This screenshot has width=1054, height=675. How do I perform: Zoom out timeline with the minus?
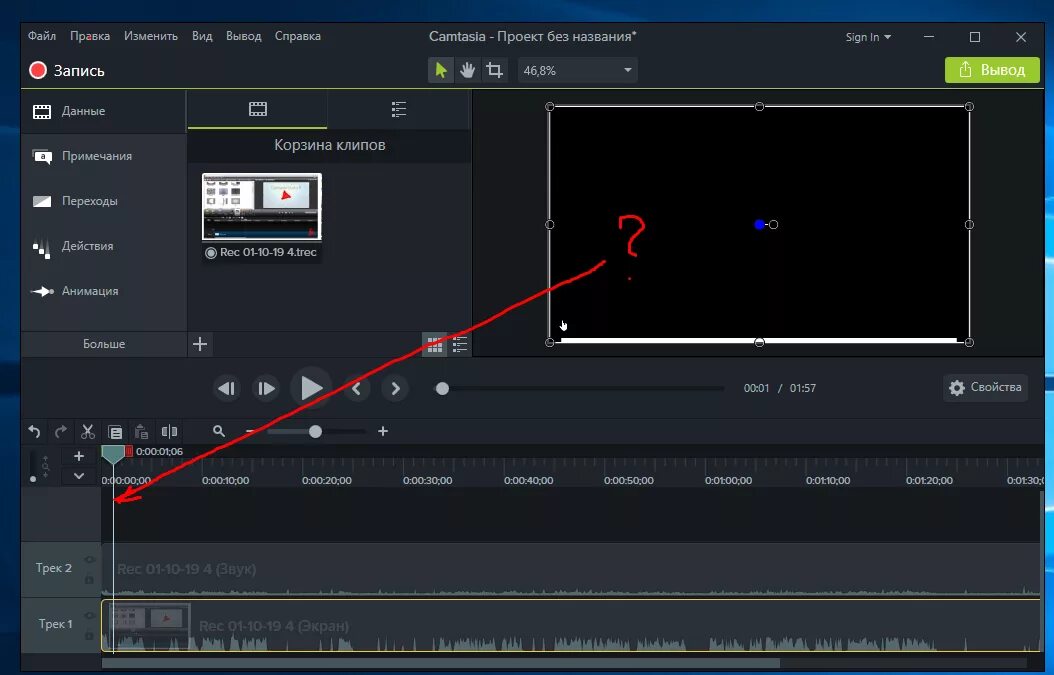point(250,431)
